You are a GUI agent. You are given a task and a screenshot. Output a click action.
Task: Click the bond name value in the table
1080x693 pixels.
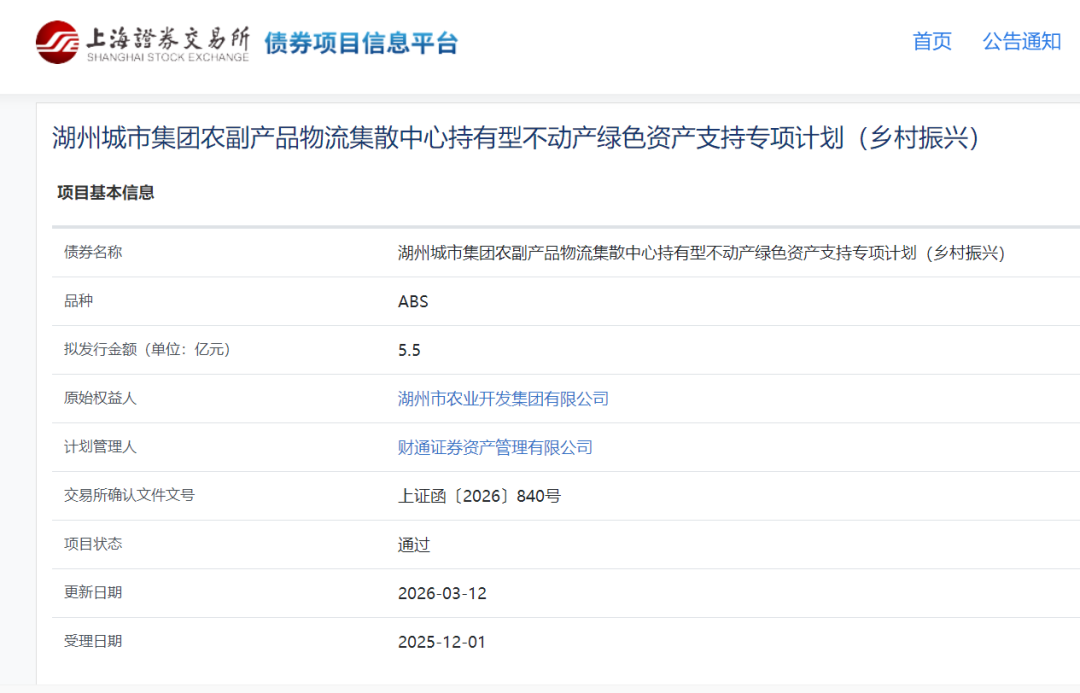[x=701, y=253]
